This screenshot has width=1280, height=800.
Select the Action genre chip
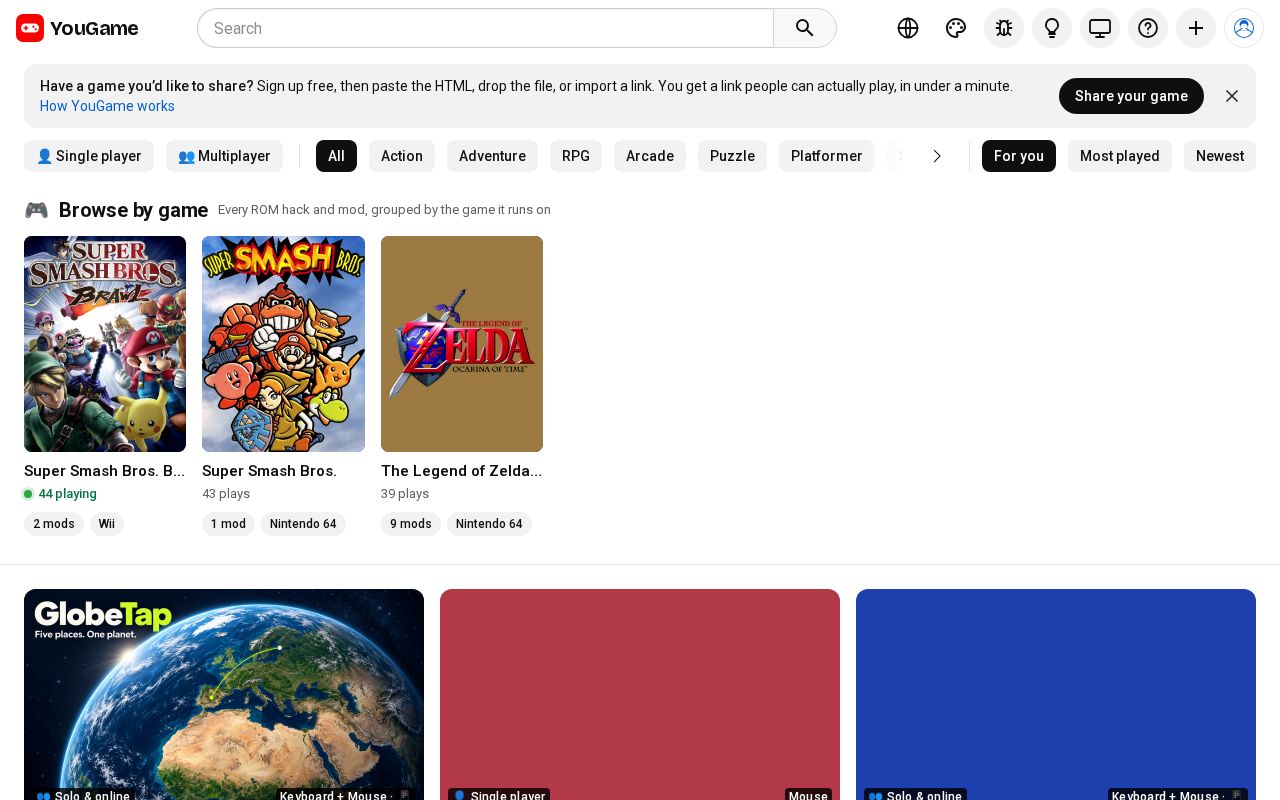(x=402, y=156)
